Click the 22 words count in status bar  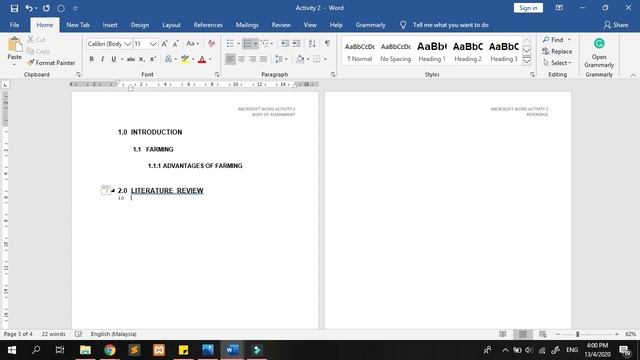coord(53,334)
